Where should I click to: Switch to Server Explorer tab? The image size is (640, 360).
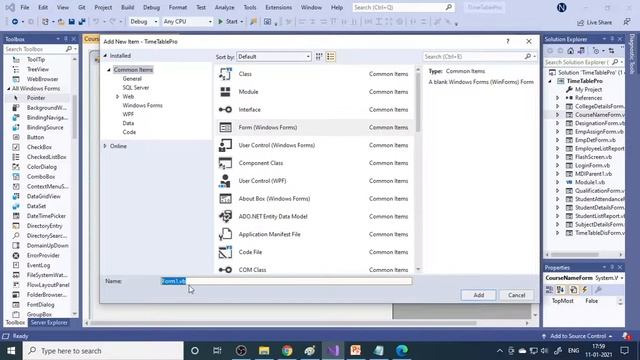49,322
